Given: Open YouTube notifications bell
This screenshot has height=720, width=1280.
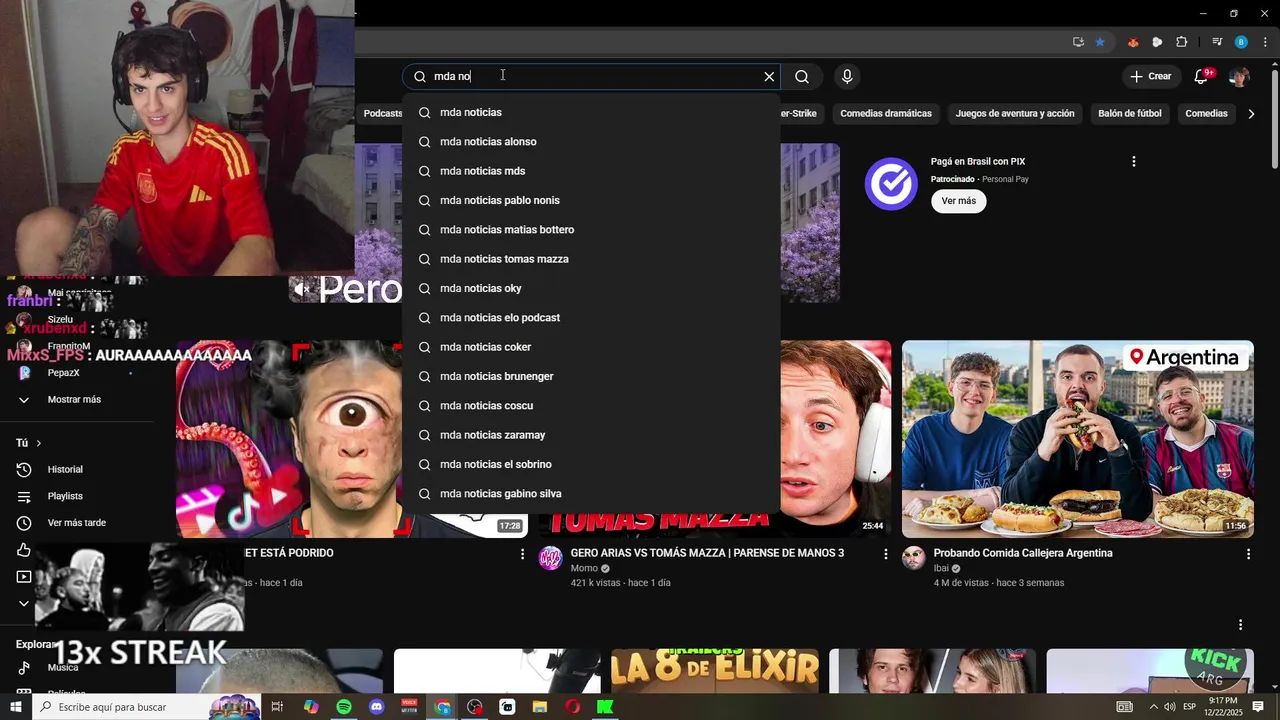Looking at the screenshot, I should 1202,76.
